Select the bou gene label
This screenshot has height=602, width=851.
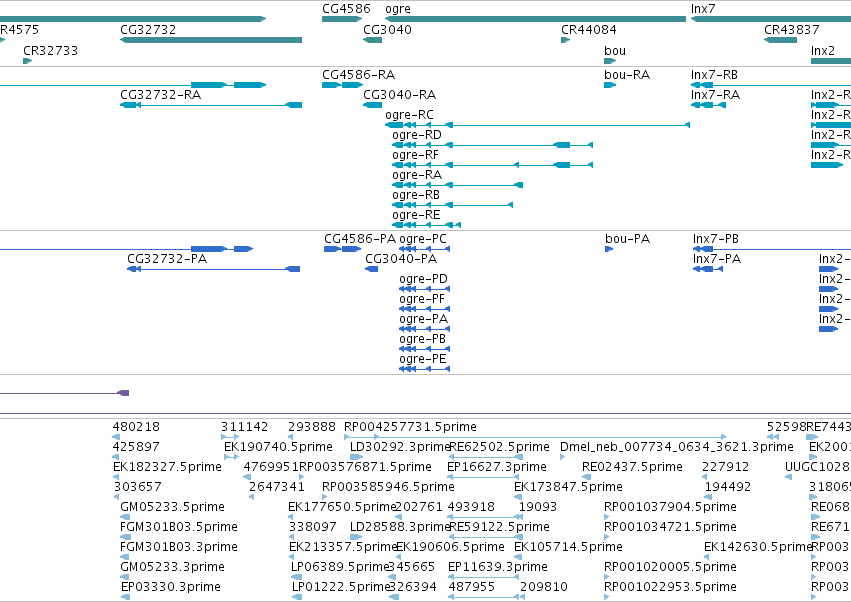[615, 50]
